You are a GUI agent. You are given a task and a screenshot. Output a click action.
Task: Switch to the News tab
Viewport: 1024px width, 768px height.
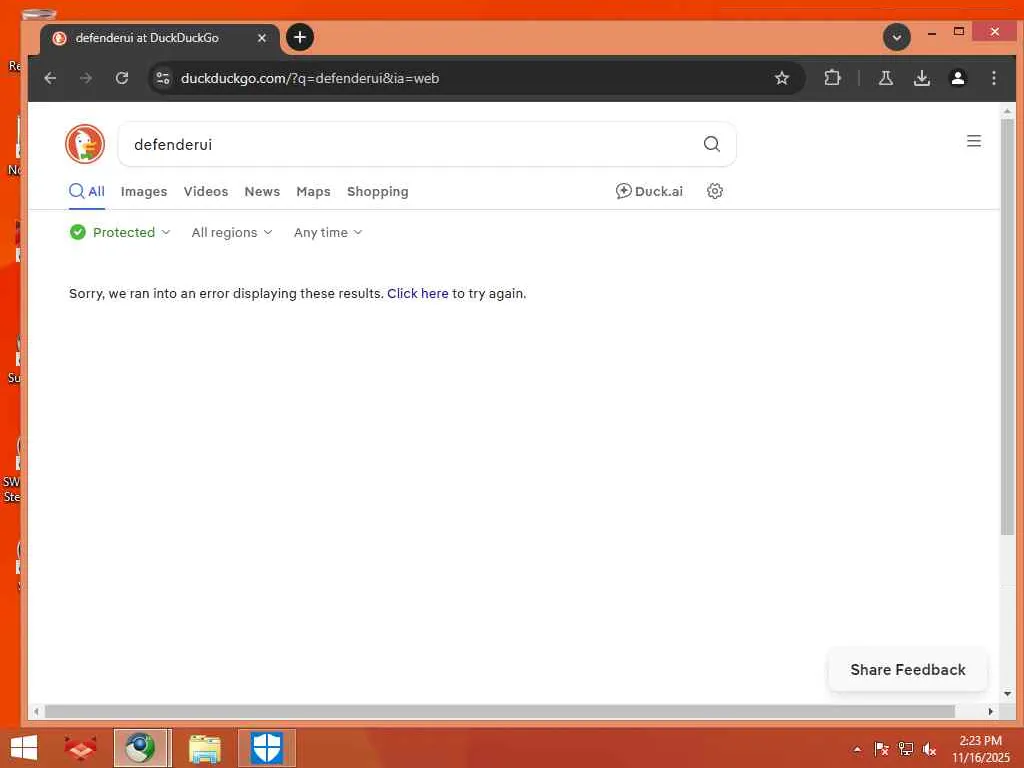point(262,191)
